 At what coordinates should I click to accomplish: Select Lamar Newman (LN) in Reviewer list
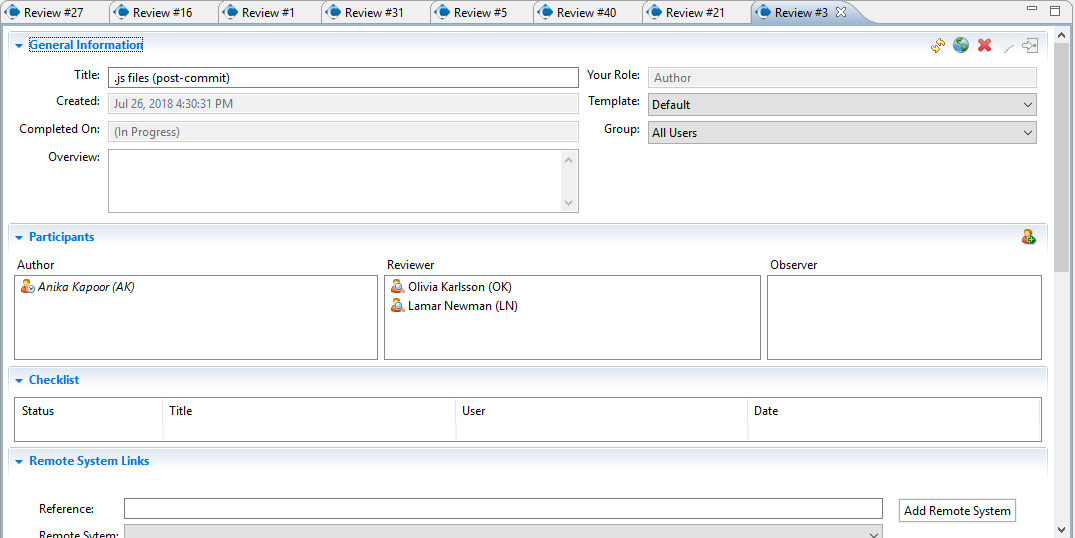click(x=463, y=306)
